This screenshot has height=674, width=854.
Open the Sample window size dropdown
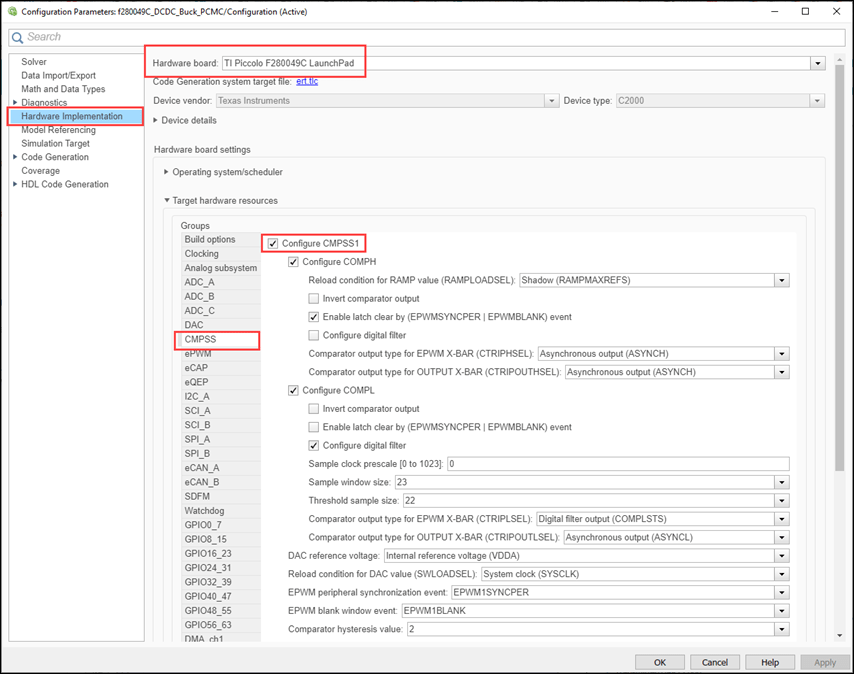(x=782, y=482)
